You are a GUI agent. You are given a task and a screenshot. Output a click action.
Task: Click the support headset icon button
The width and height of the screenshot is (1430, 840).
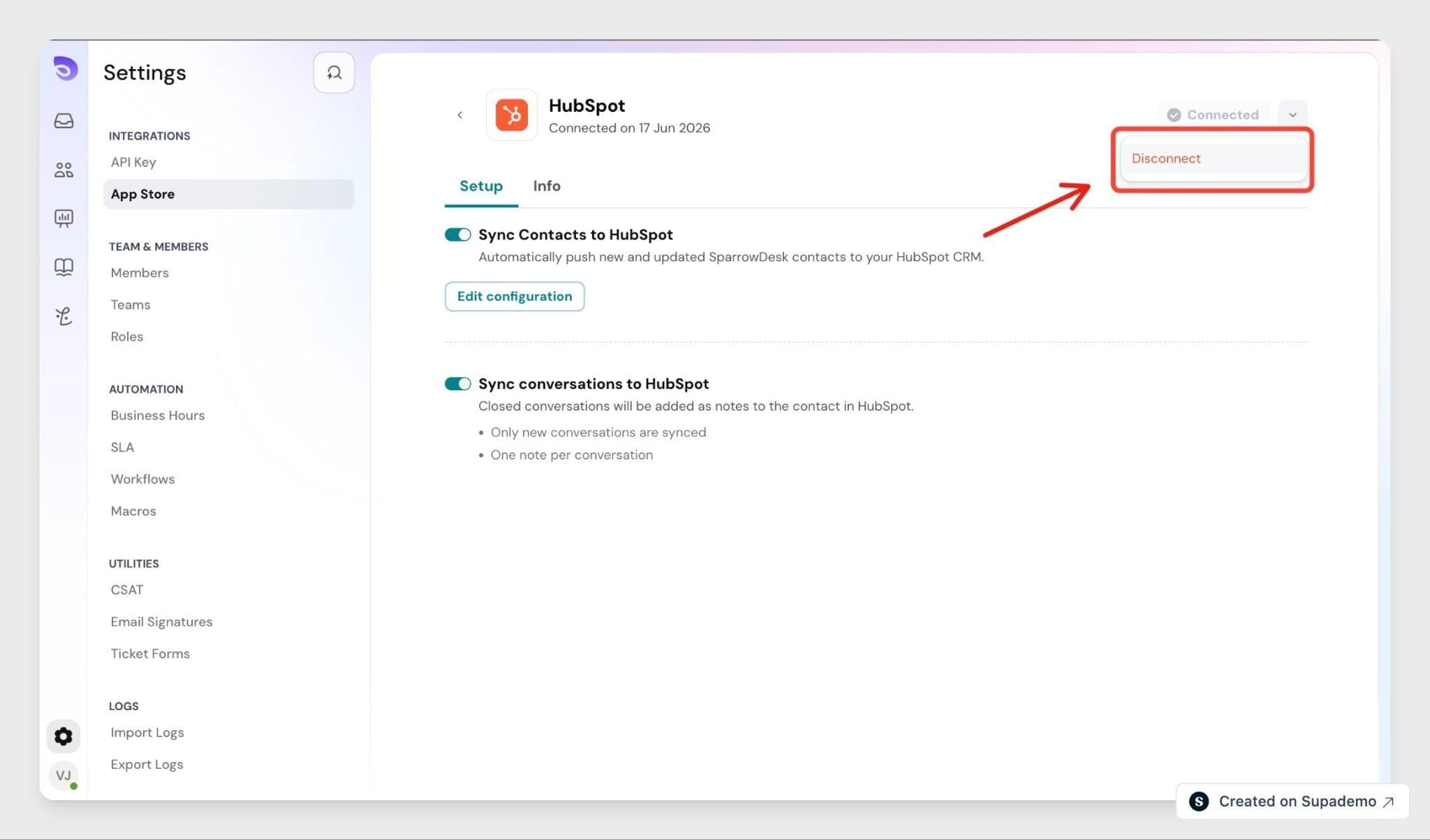(334, 72)
